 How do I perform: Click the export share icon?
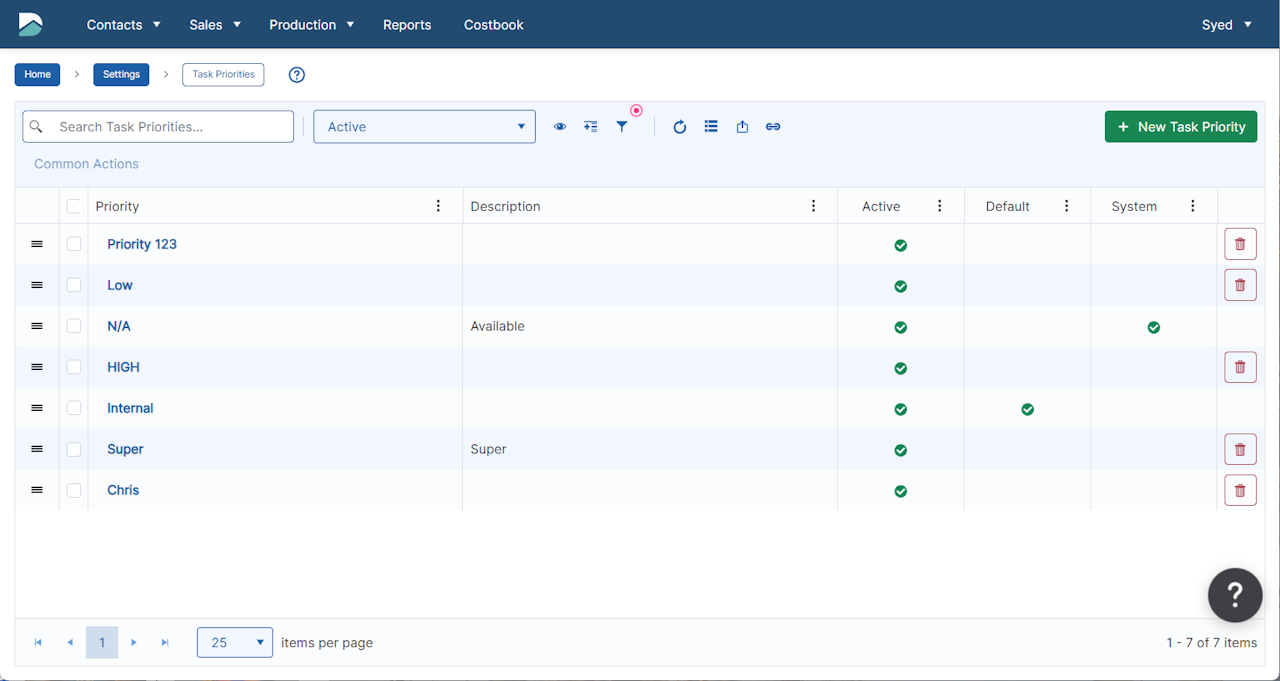click(x=742, y=127)
